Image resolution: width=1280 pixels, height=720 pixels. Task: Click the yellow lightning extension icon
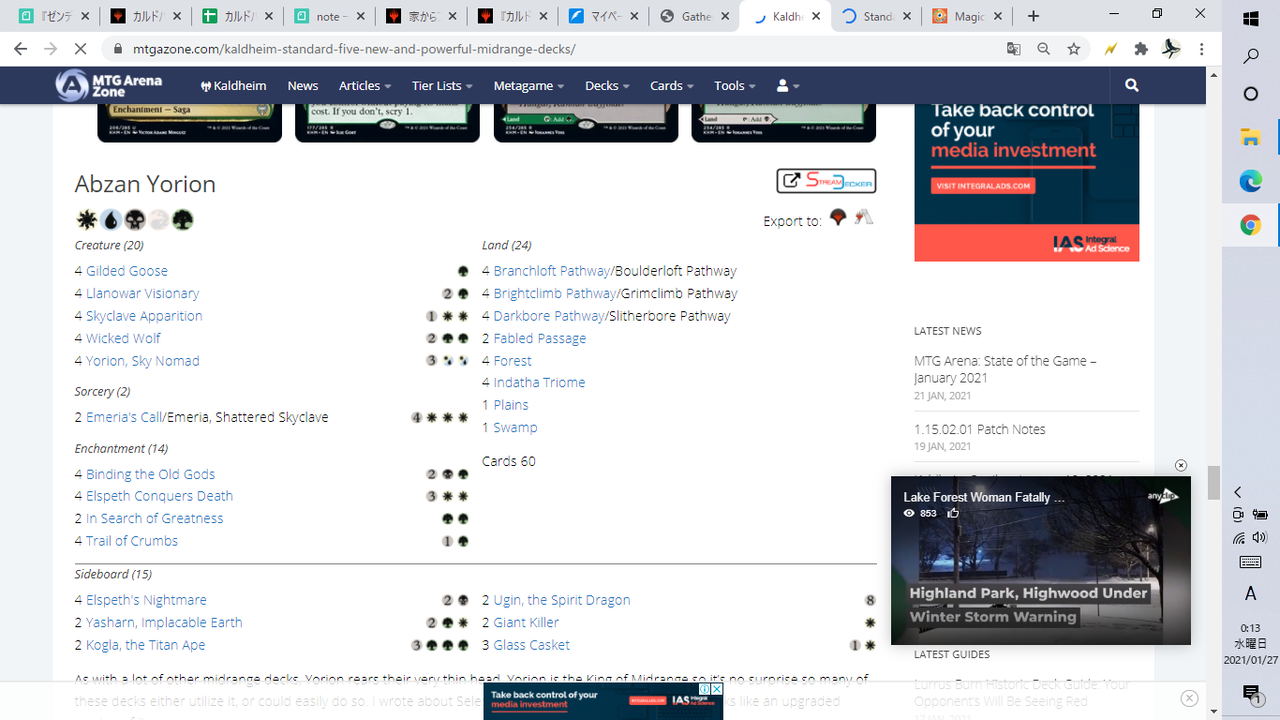pyautogui.click(x=1110, y=49)
